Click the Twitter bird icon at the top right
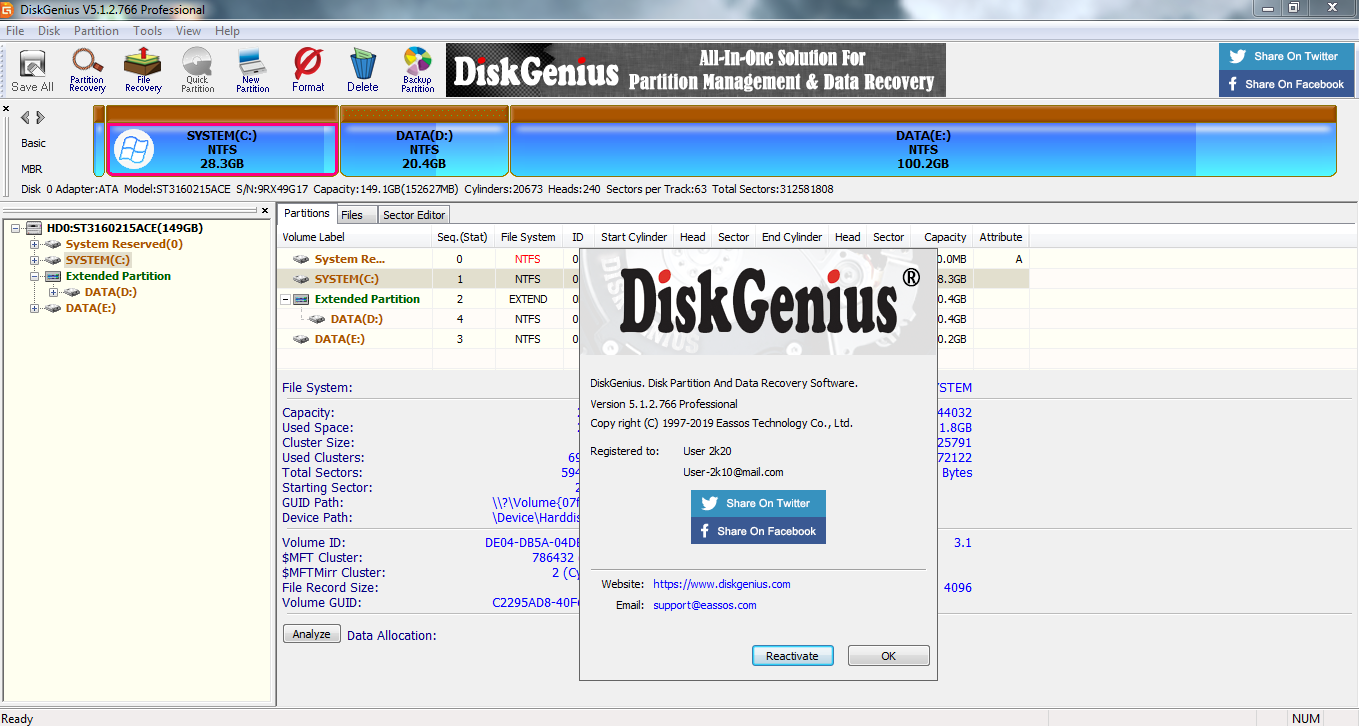 [x=1238, y=57]
